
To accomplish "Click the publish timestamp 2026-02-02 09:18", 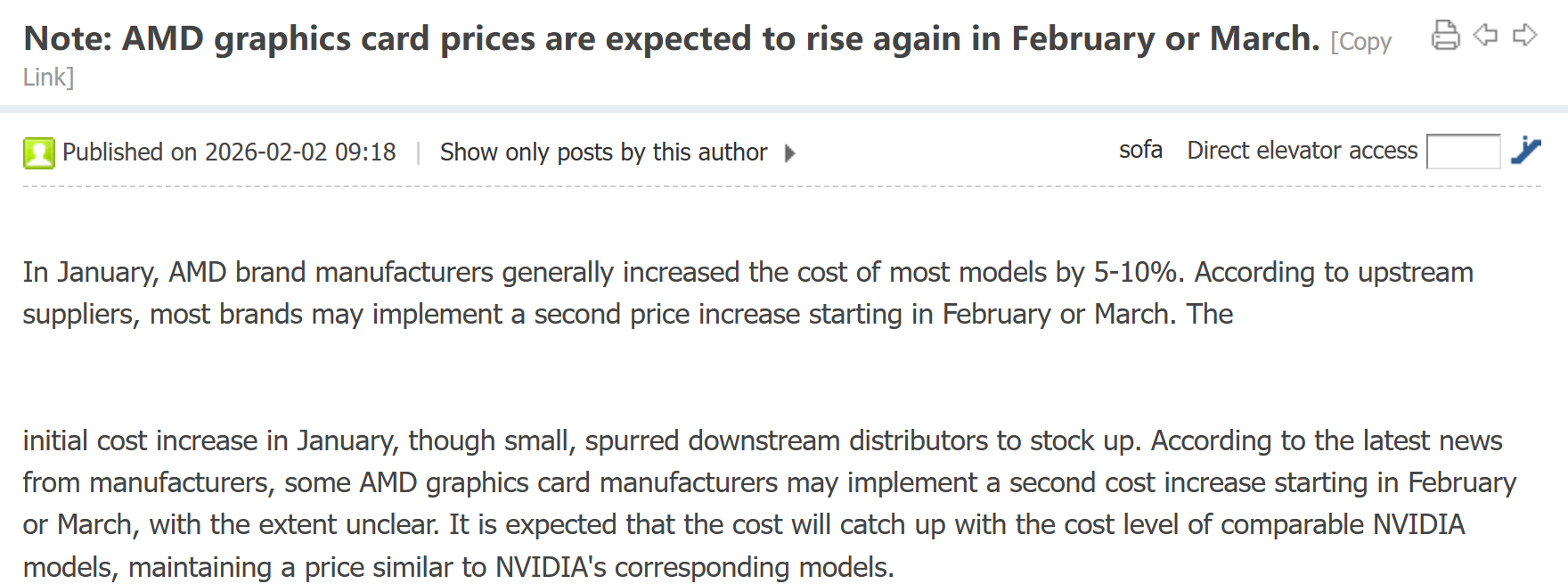I will coord(300,152).
